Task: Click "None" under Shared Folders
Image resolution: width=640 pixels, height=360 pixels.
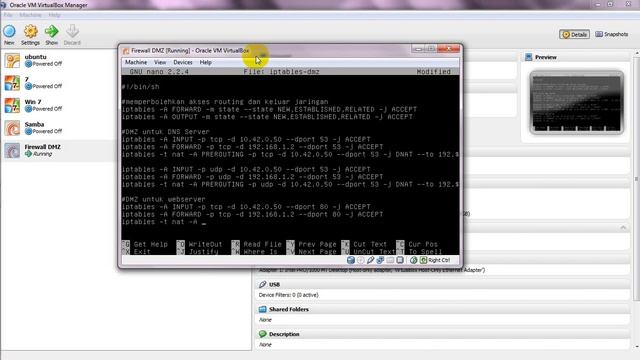Action: pos(265,320)
